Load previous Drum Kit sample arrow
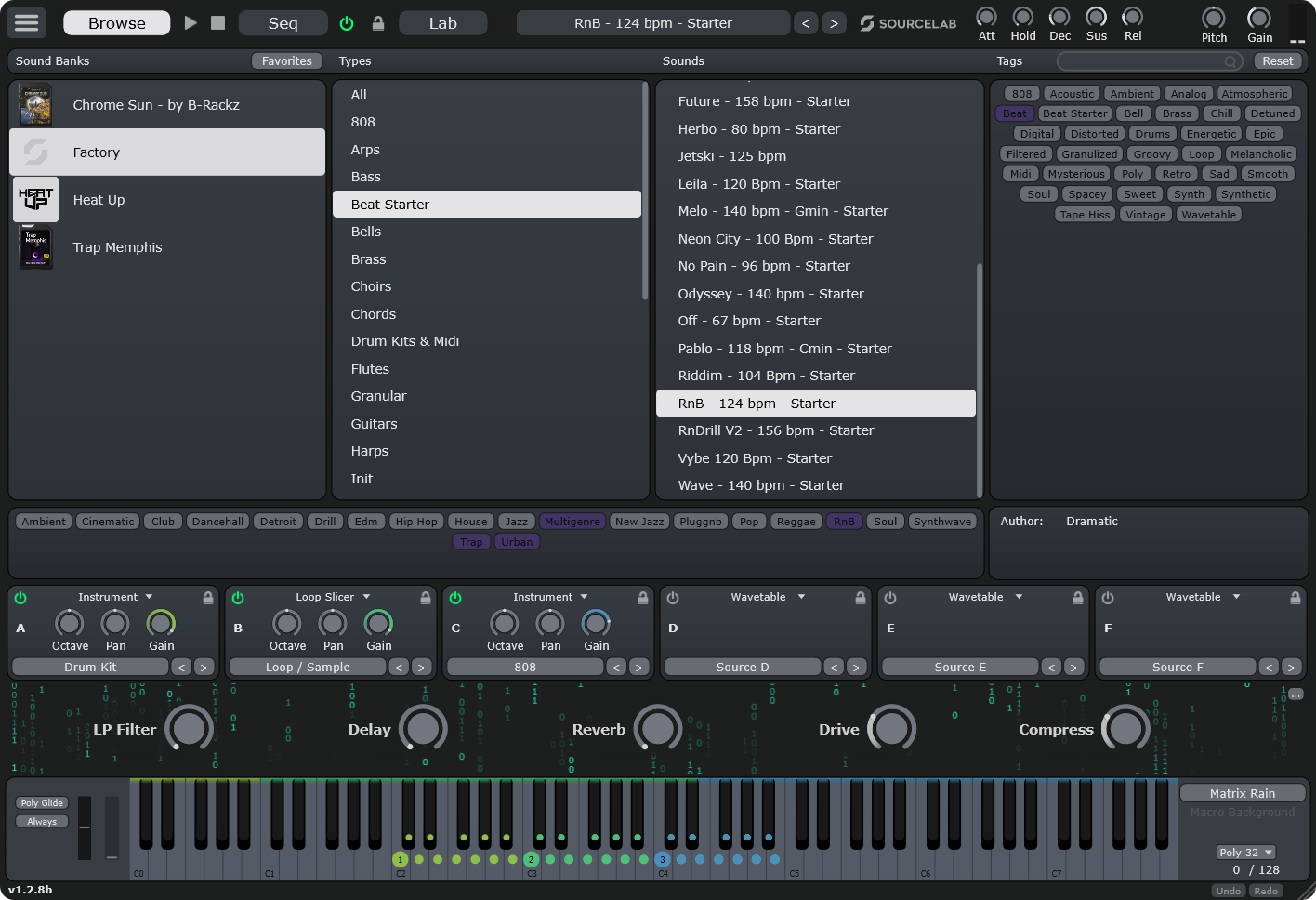The image size is (1316, 900). point(182,667)
